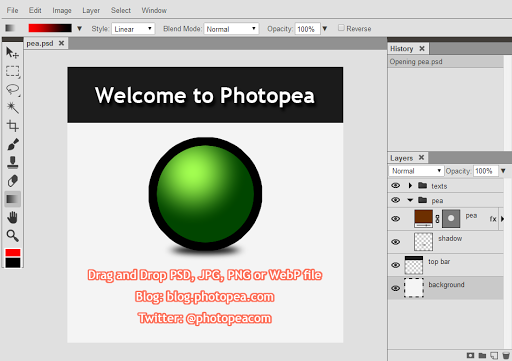Viewport: 512px width, 361px height.
Task: Create new layer from Layers panel footer
Action: tap(494, 355)
